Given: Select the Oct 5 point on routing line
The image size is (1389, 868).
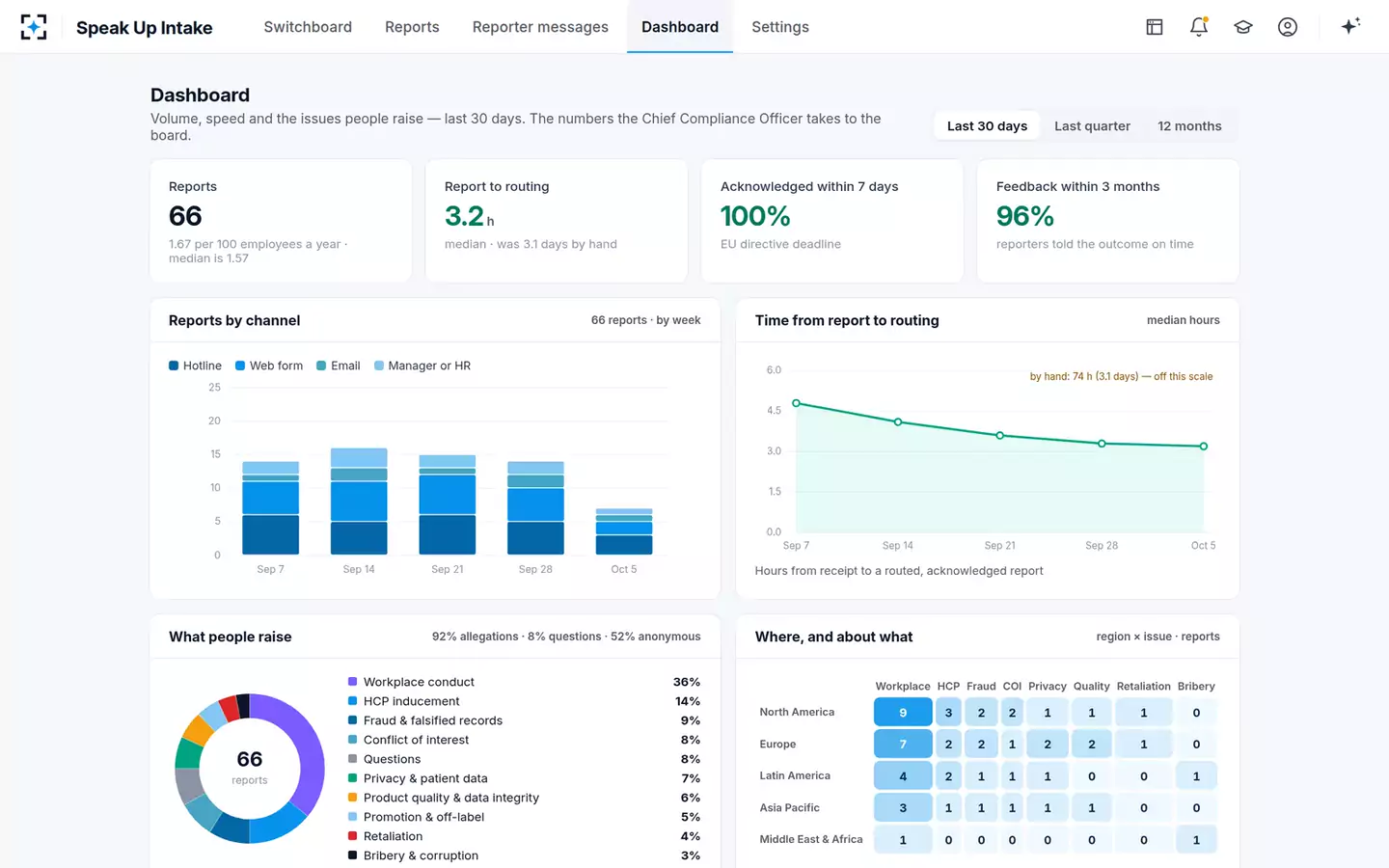Looking at the screenshot, I should coord(1204,447).
